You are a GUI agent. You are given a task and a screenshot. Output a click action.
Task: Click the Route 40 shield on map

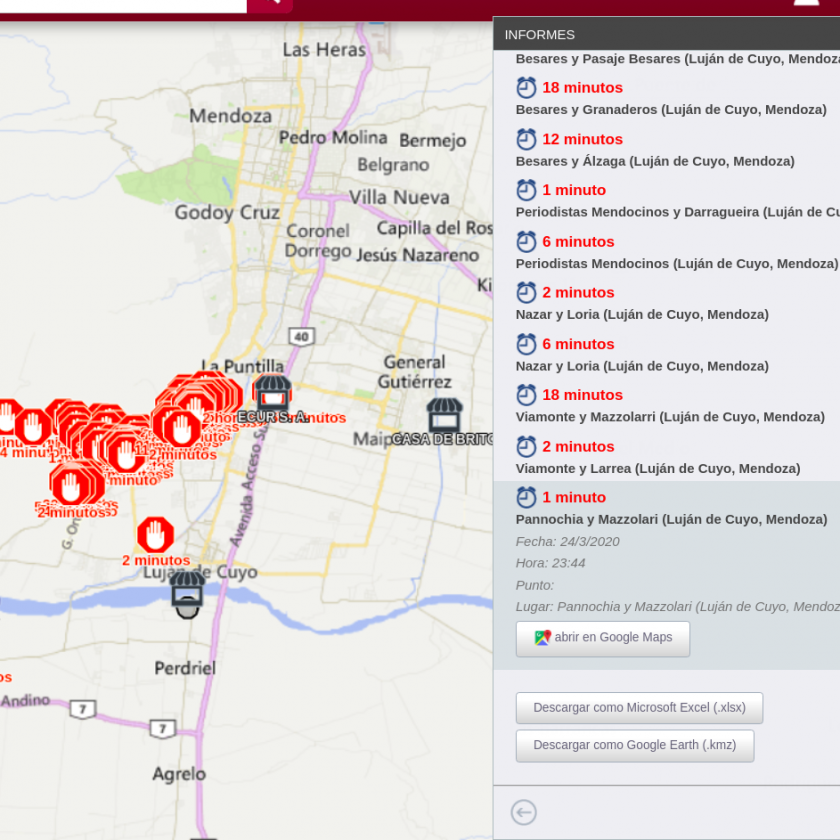pos(302,336)
